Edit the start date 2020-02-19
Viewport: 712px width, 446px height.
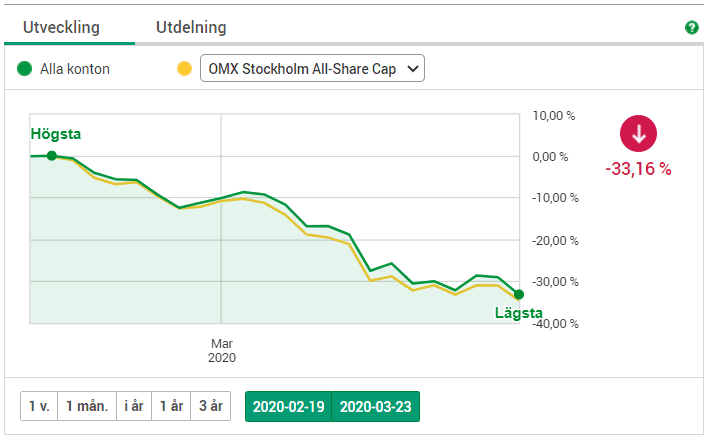click(288, 407)
